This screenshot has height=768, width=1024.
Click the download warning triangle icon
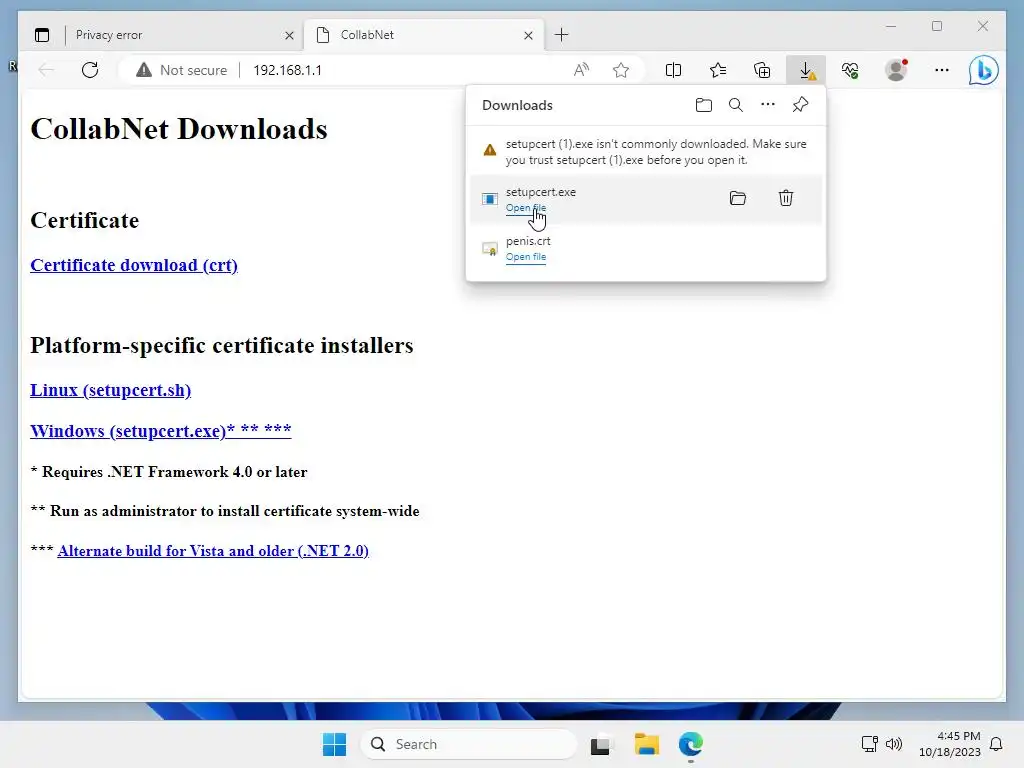click(x=490, y=150)
